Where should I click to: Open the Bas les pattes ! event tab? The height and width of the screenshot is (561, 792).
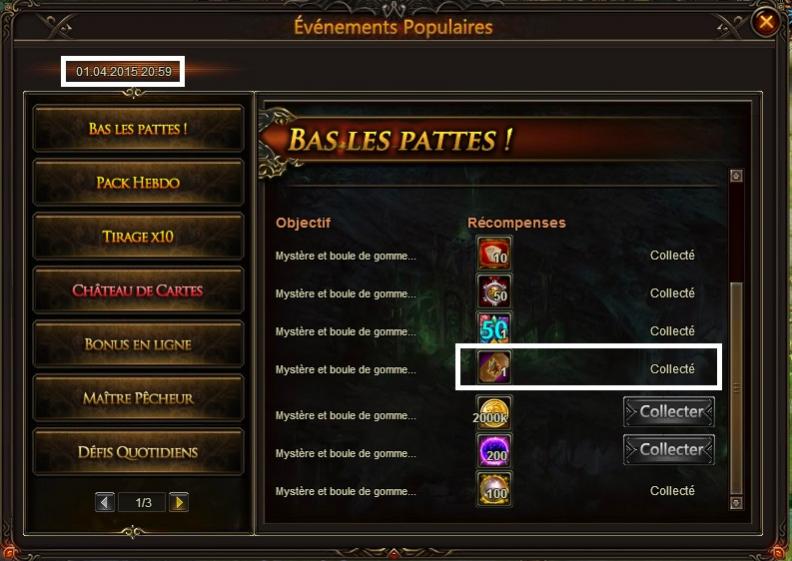138,128
